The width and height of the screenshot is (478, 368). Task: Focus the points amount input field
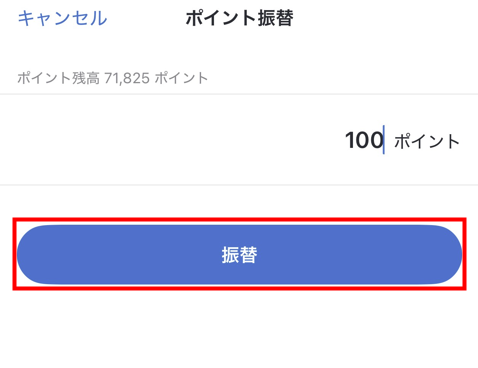click(x=239, y=140)
